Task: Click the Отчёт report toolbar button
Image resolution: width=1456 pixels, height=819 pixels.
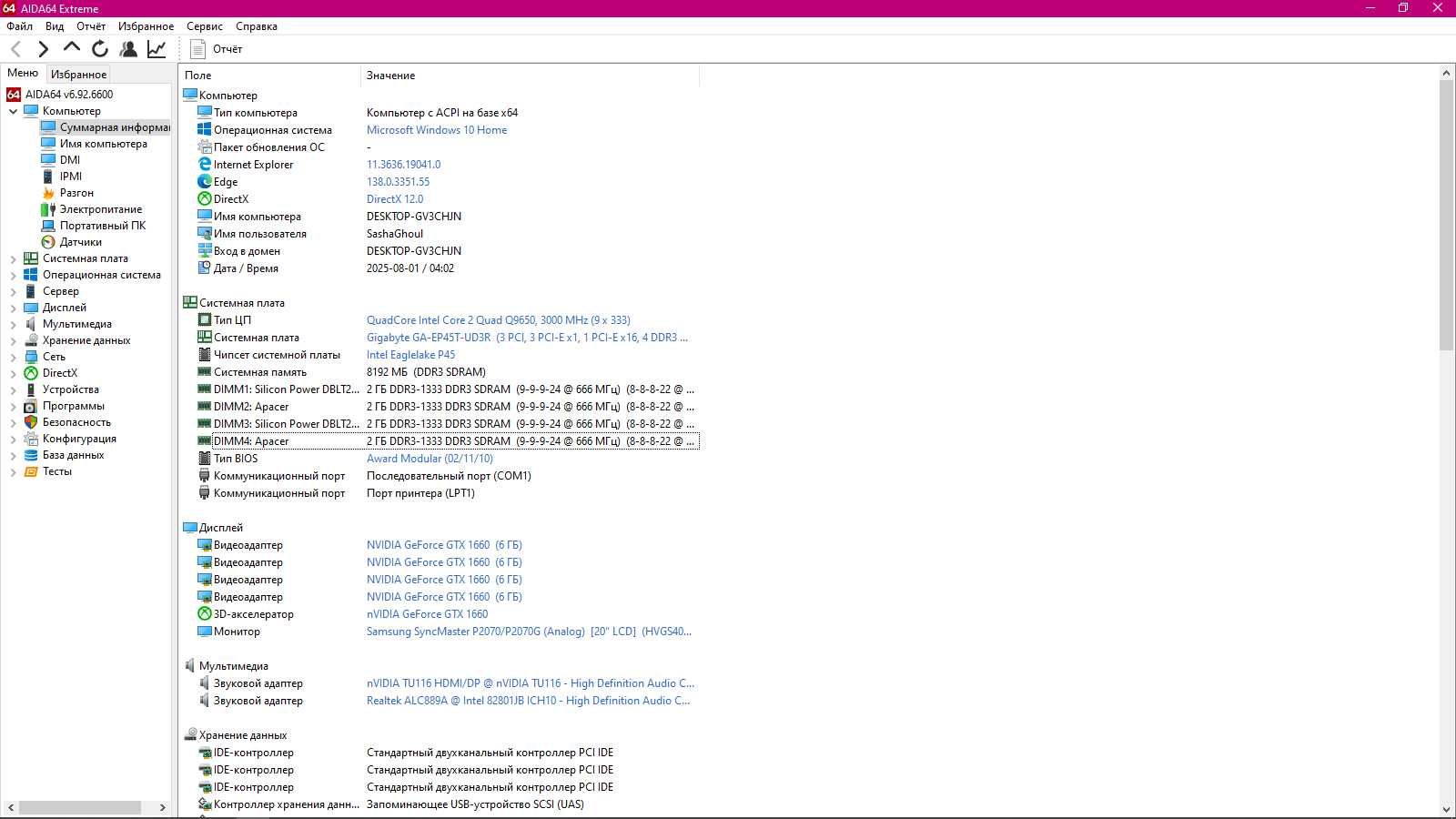Action: click(x=217, y=49)
